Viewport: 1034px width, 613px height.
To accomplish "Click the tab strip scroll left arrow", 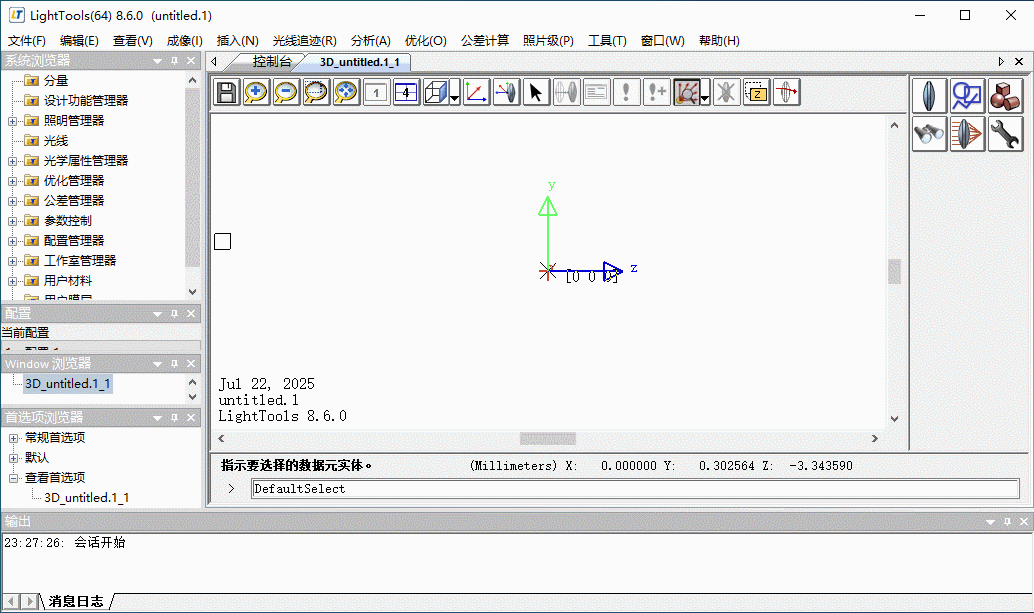I will 214,61.
